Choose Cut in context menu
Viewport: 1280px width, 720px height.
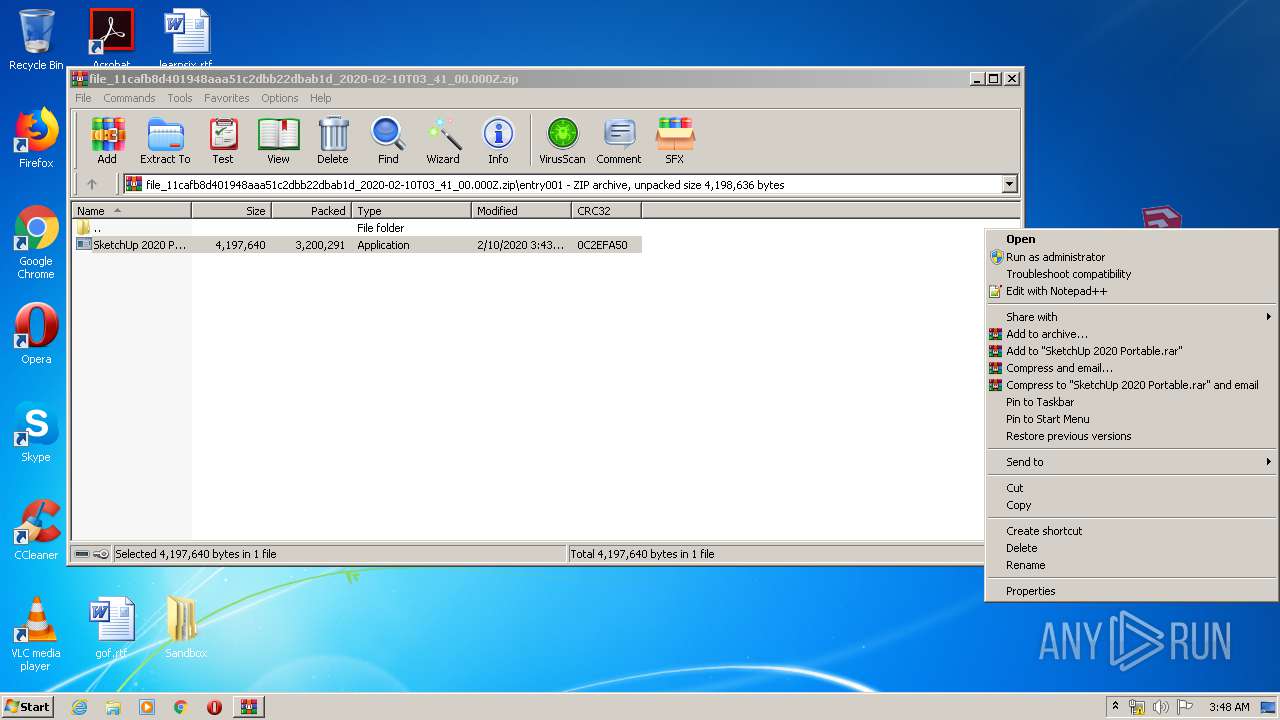pyautogui.click(x=1131, y=488)
